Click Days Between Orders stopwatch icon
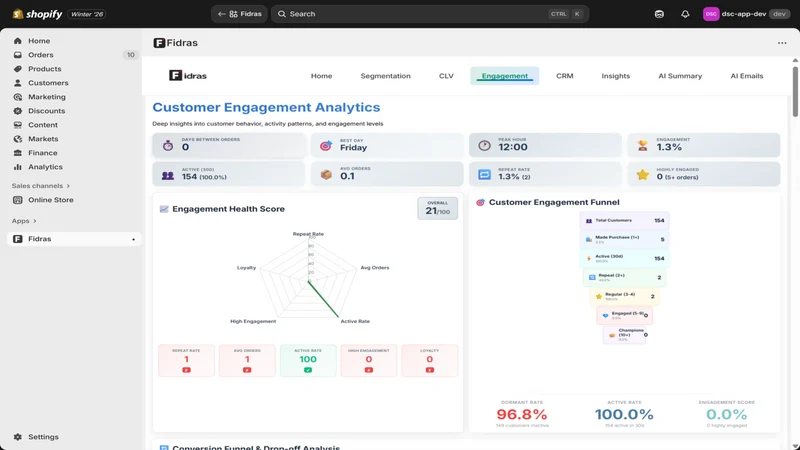The width and height of the screenshot is (800, 450). 168,146
